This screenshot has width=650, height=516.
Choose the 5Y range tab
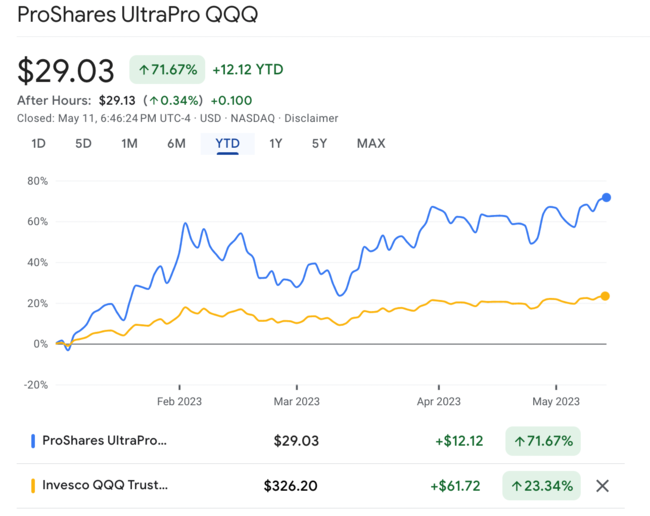point(319,143)
